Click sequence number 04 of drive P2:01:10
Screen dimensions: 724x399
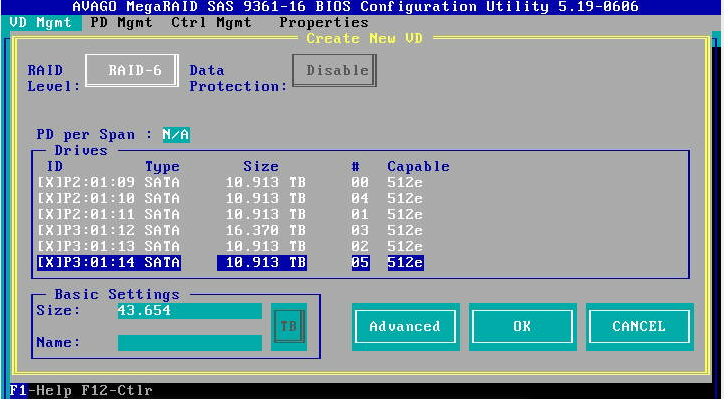(x=360, y=199)
